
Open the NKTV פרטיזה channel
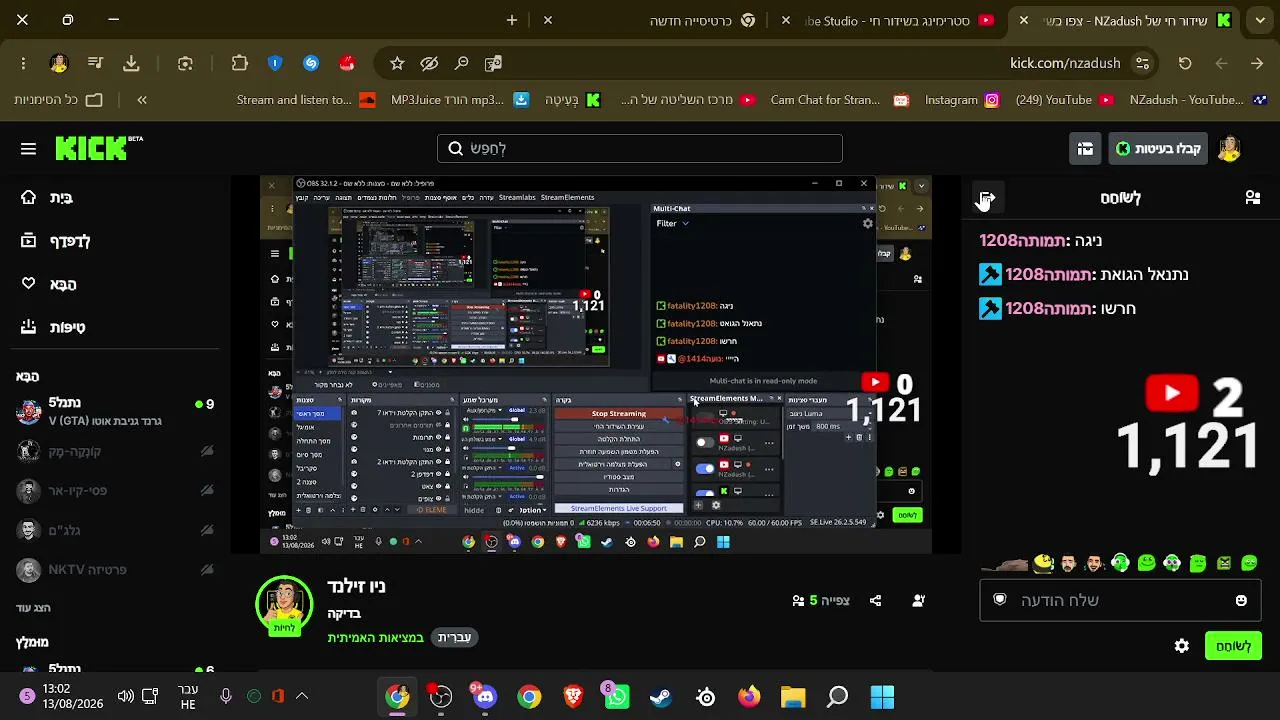coord(116,570)
